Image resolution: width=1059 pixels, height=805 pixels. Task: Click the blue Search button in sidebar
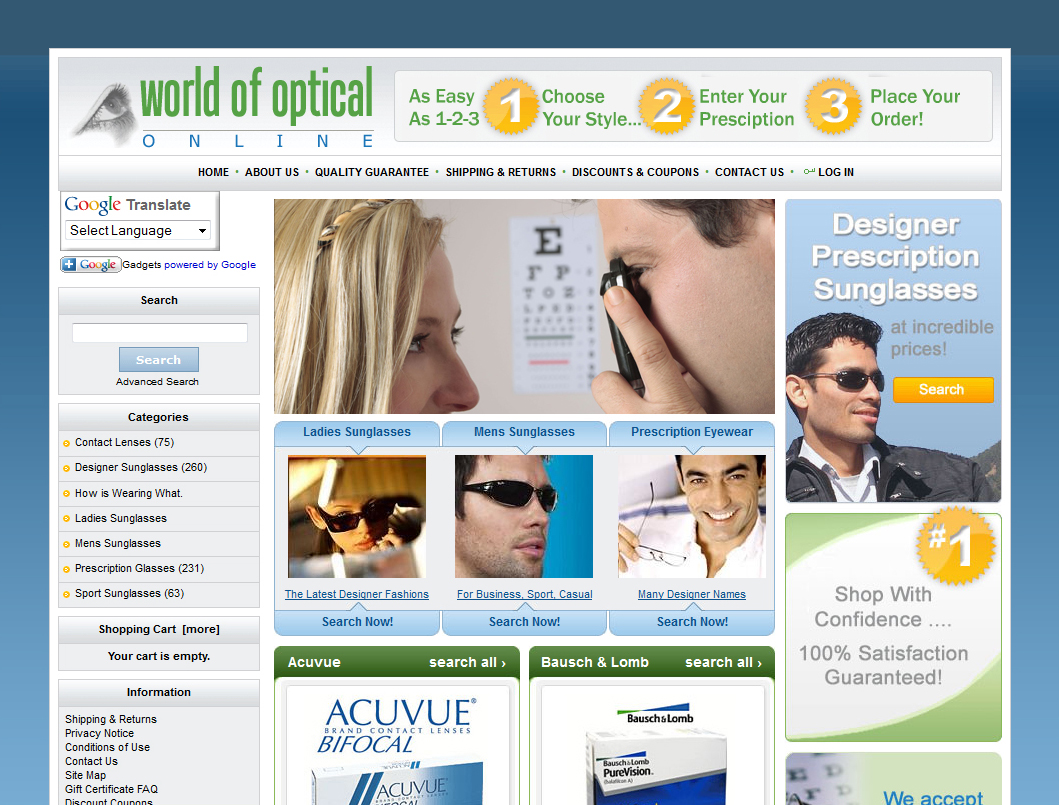(x=159, y=360)
